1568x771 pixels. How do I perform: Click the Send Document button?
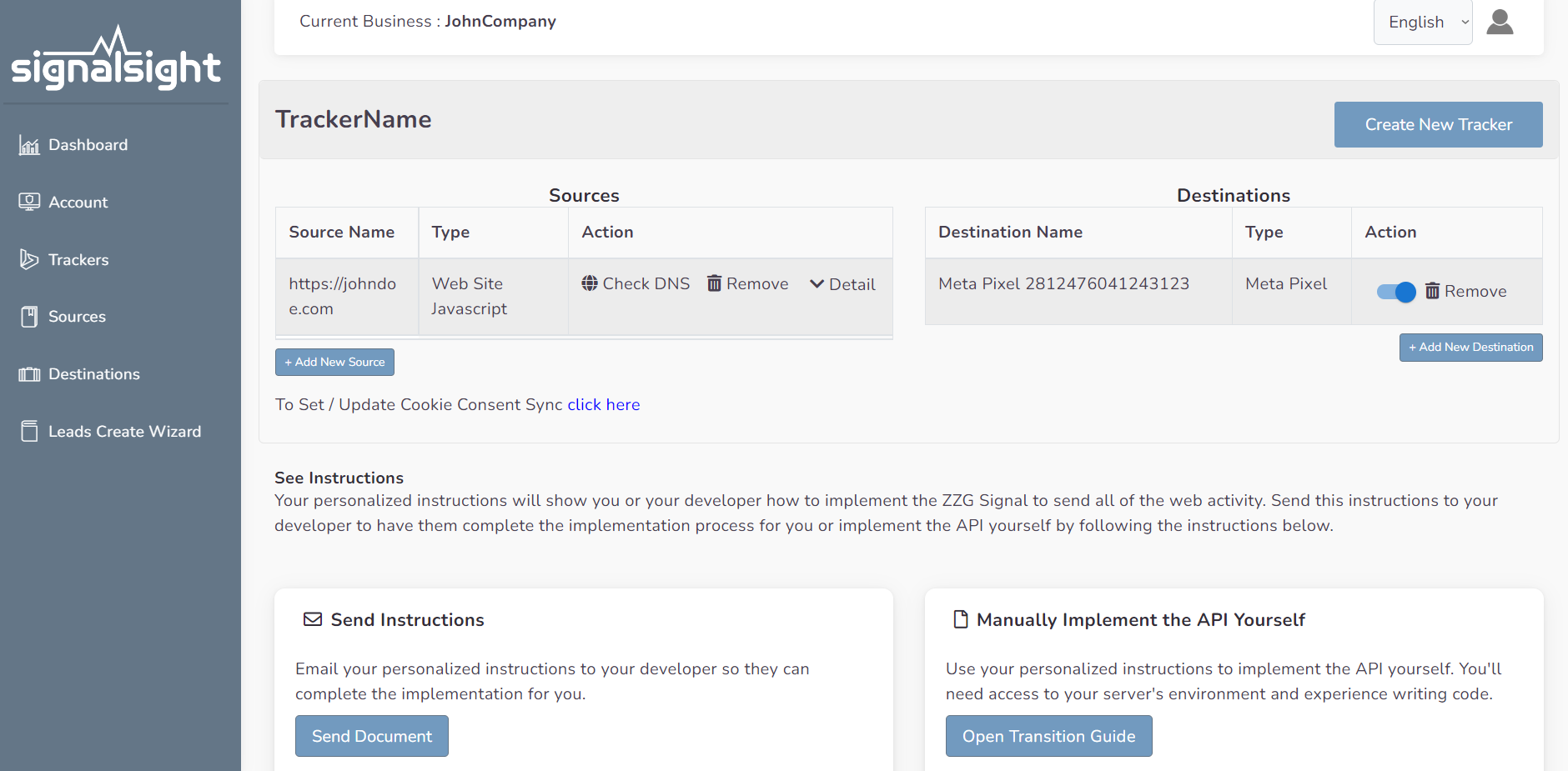pyautogui.click(x=372, y=736)
